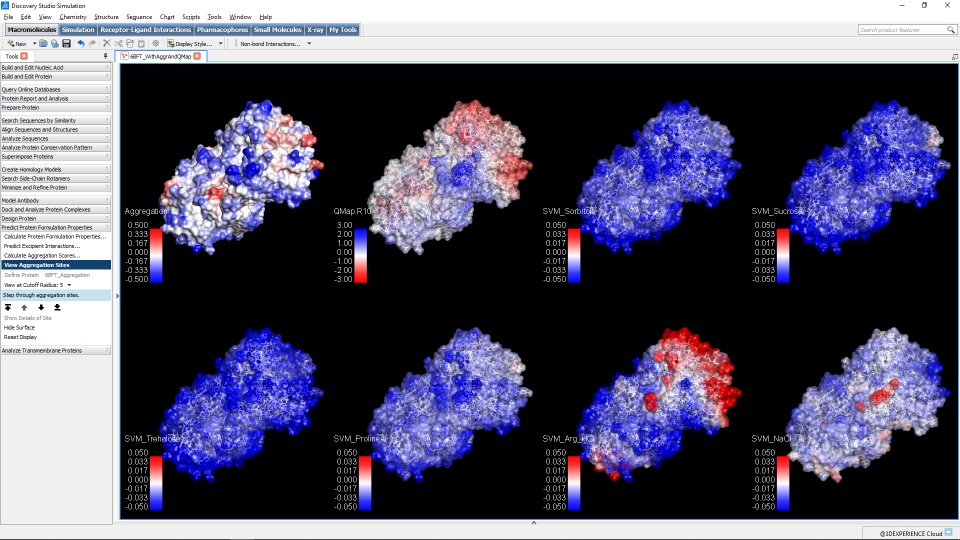The height and width of the screenshot is (540, 960).
Task: Click the Delete X icon
Action: [x=107, y=43]
